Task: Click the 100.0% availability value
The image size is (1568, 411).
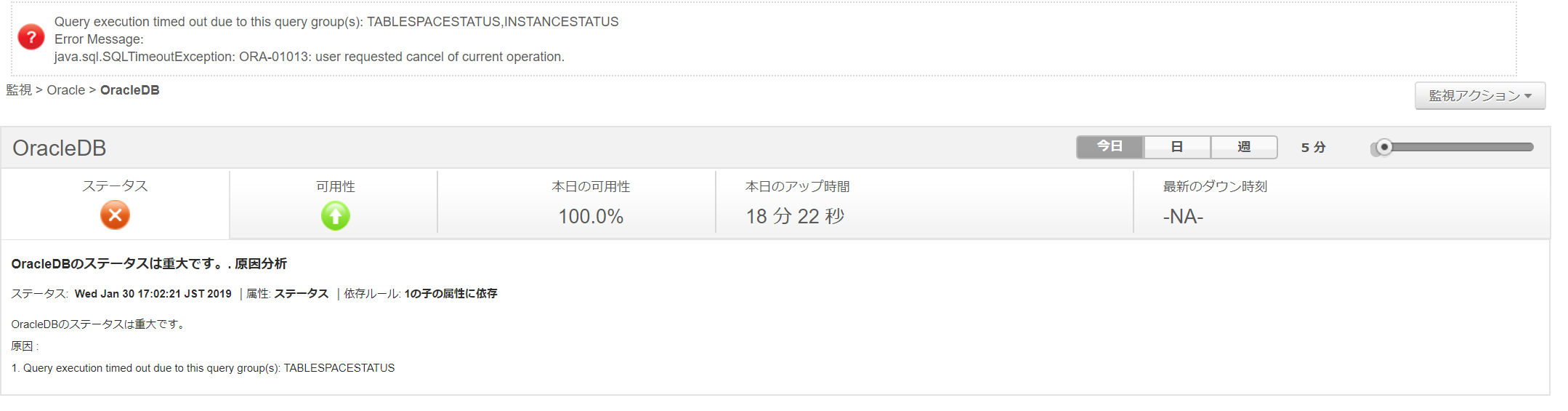Action: pos(591,217)
